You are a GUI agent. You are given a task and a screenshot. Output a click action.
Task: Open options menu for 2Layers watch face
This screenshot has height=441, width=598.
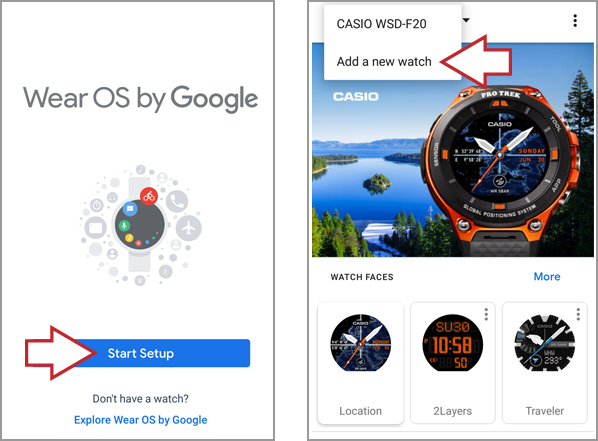click(486, 314)
